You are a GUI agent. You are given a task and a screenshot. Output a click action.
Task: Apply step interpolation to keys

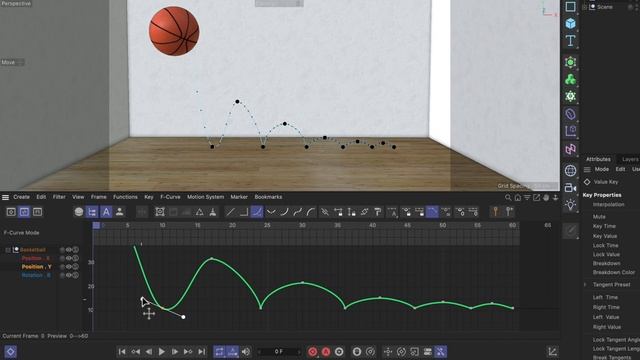point(244,212)
